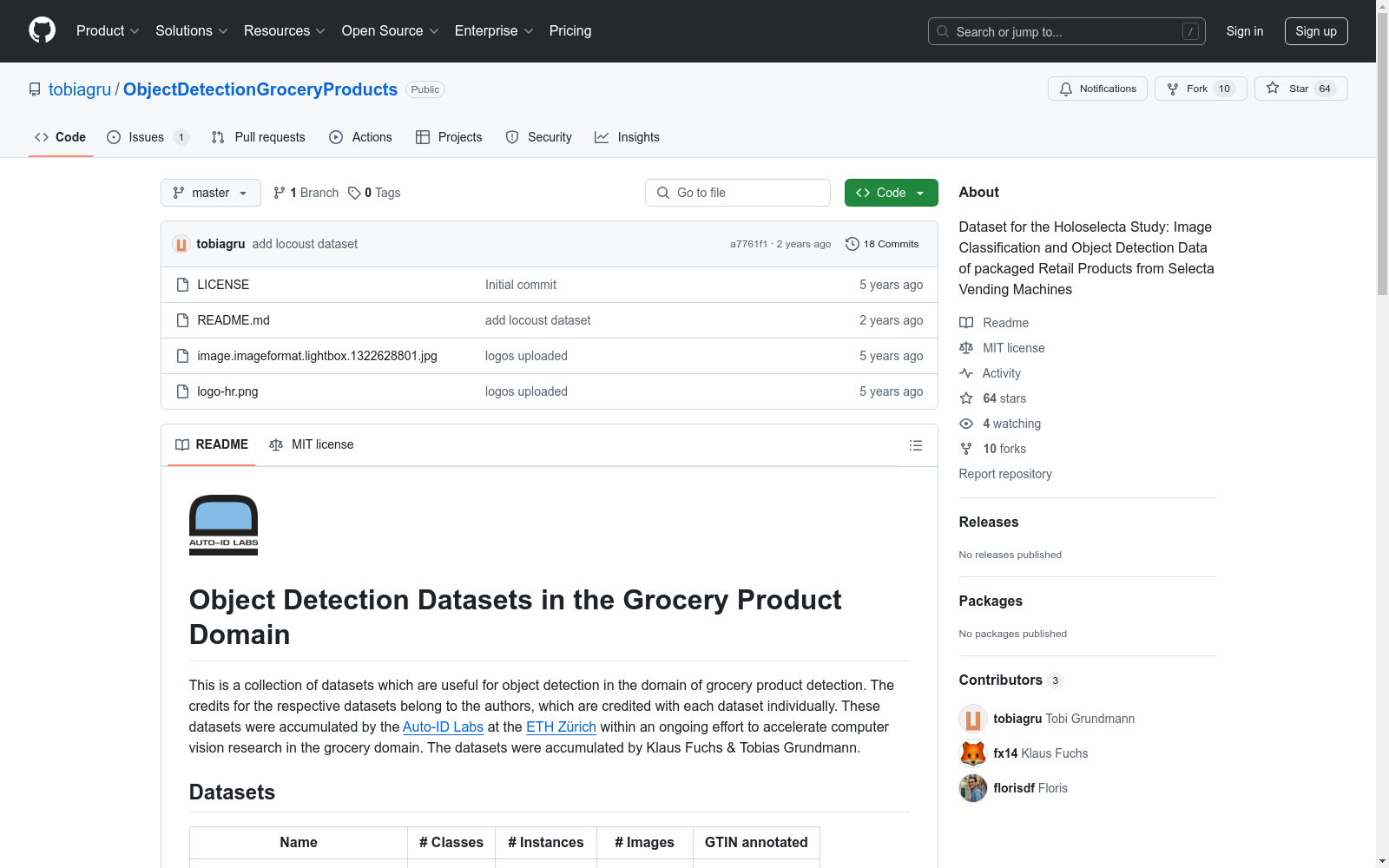The height and width of the screenshot is (868, 1389).
Task: Click the Sign up button
Action: point(1316,31)
